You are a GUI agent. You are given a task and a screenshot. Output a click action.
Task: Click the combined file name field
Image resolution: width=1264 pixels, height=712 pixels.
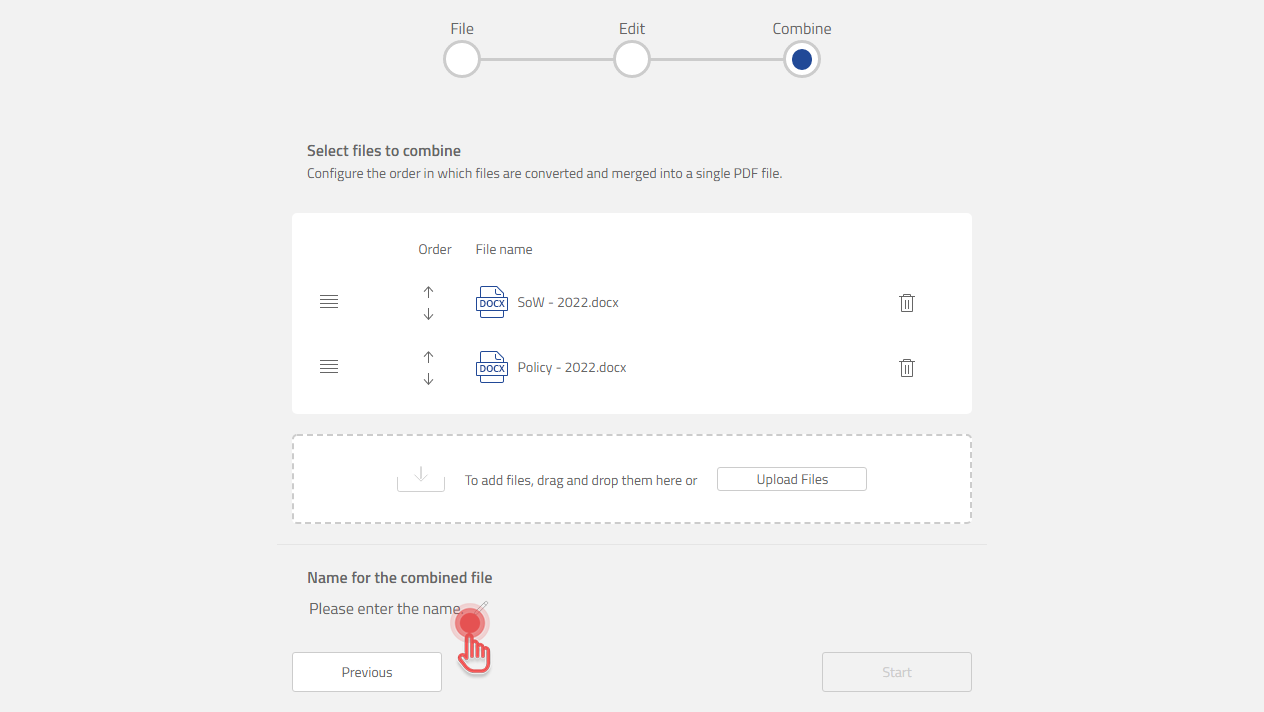[x=384, y=609]
